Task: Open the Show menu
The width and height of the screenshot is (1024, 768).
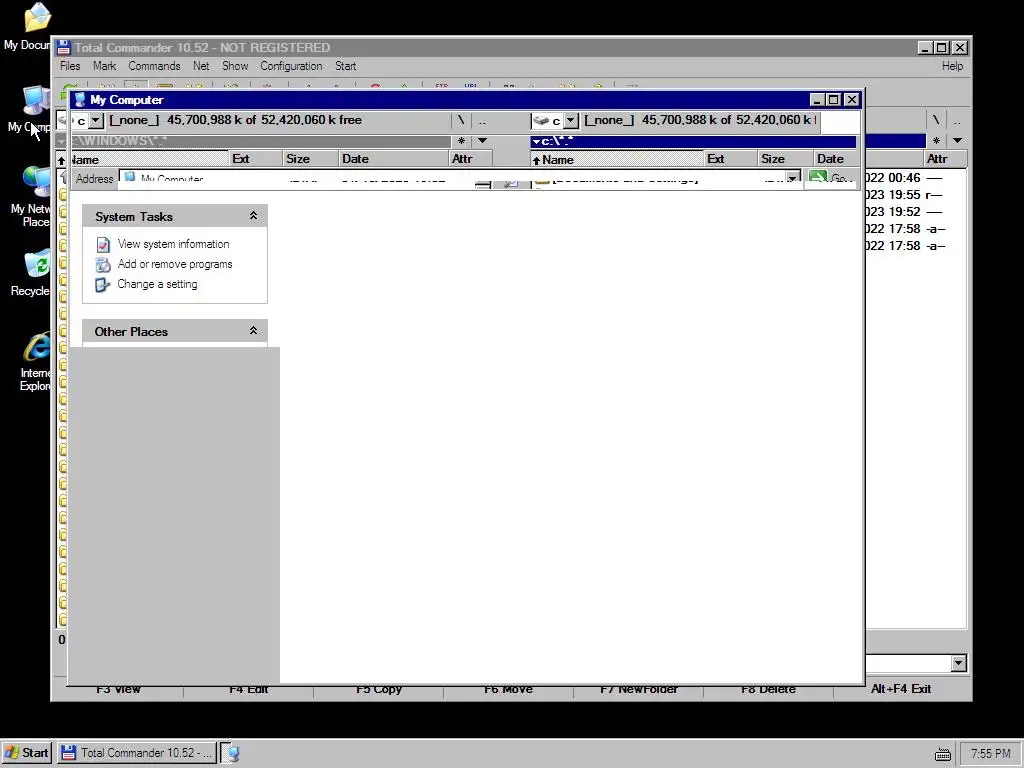Action: tap(235, 66)
